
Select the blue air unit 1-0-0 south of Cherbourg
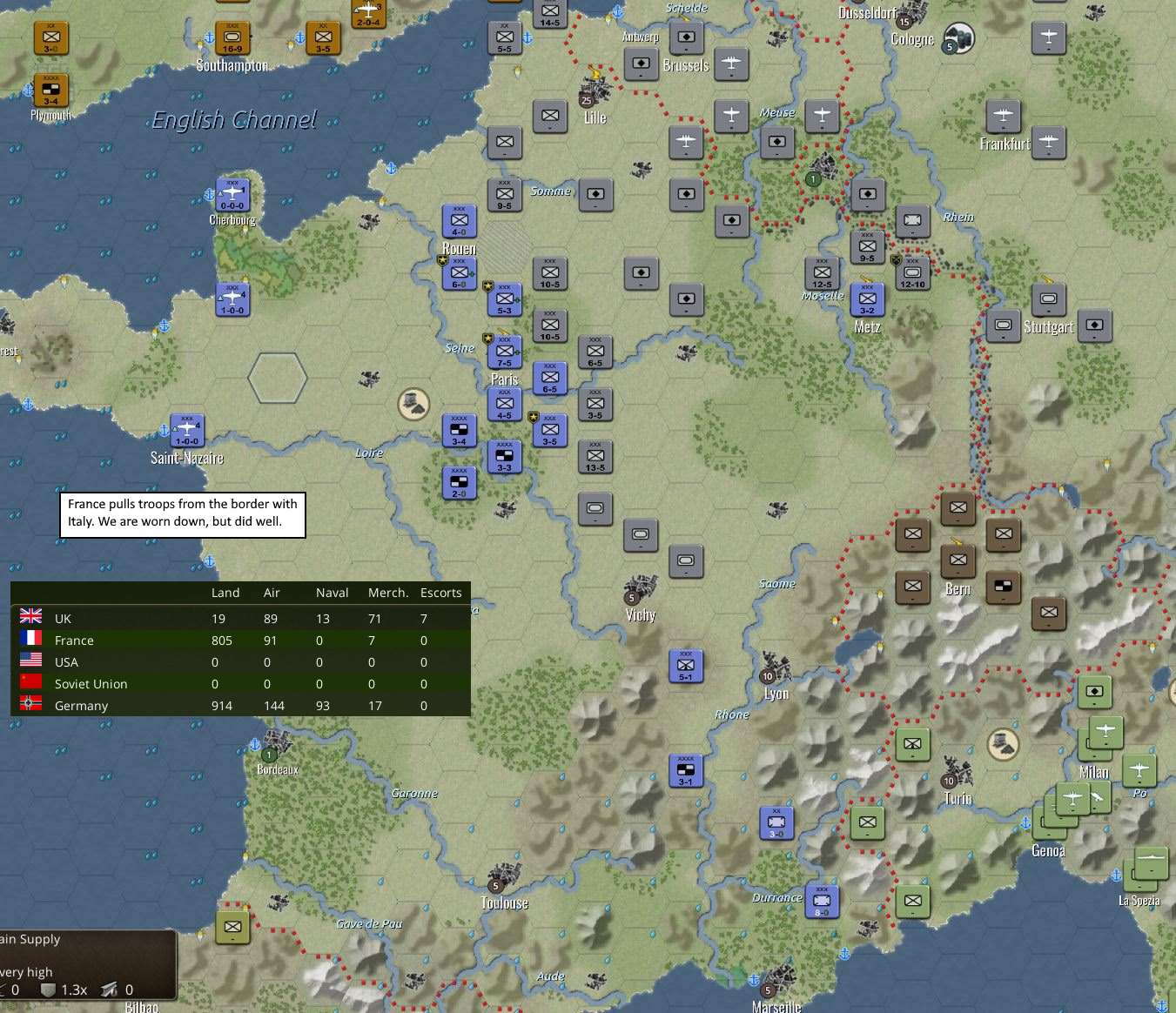232,299
